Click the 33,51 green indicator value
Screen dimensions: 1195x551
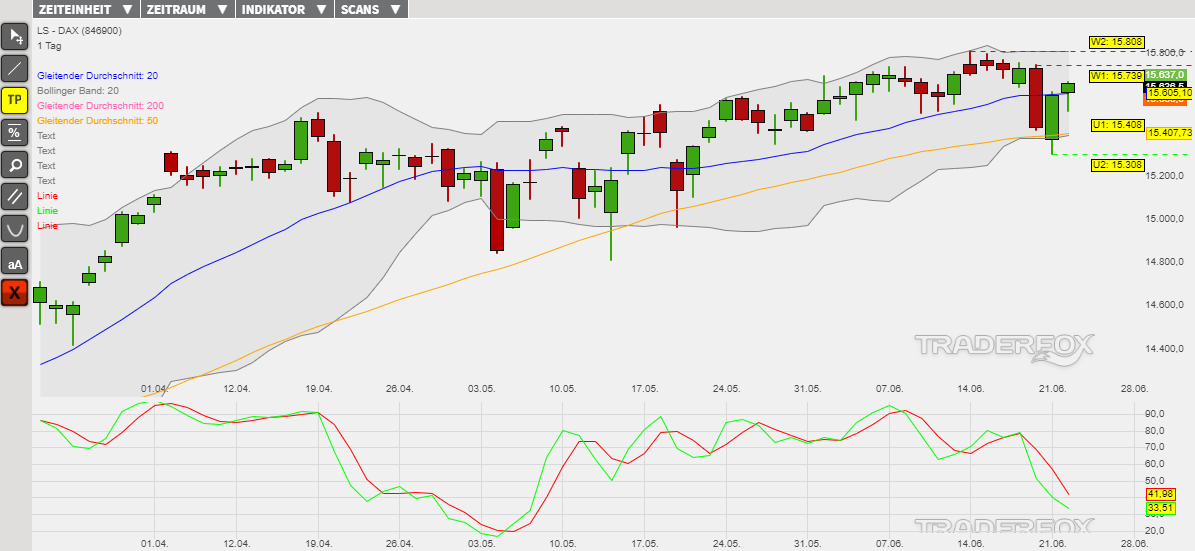[x=1161, y=508]
